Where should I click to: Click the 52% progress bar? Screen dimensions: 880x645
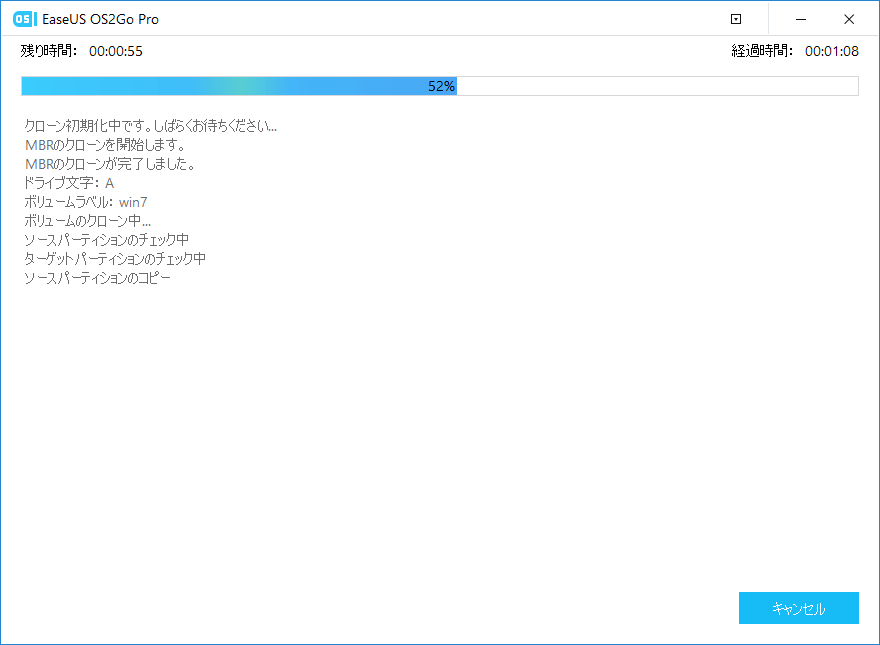point(440,86)
